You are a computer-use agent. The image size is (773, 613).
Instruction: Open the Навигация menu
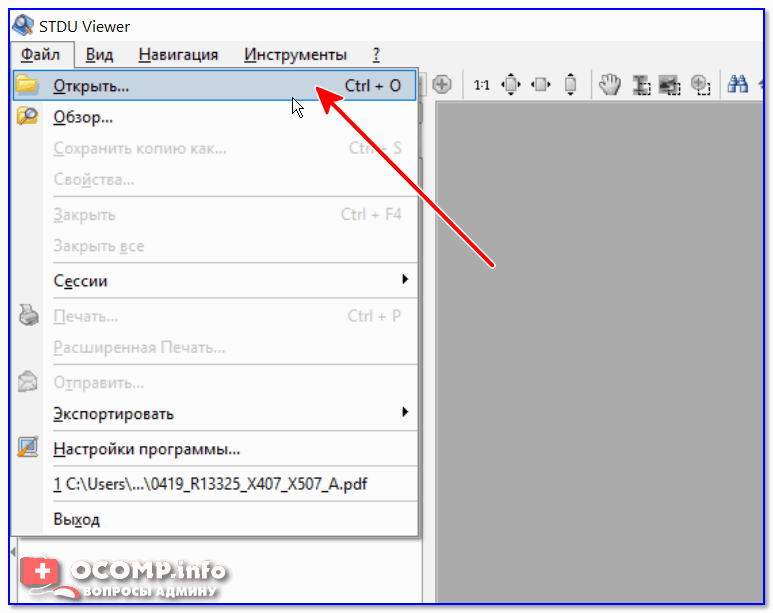click(178, 54)
